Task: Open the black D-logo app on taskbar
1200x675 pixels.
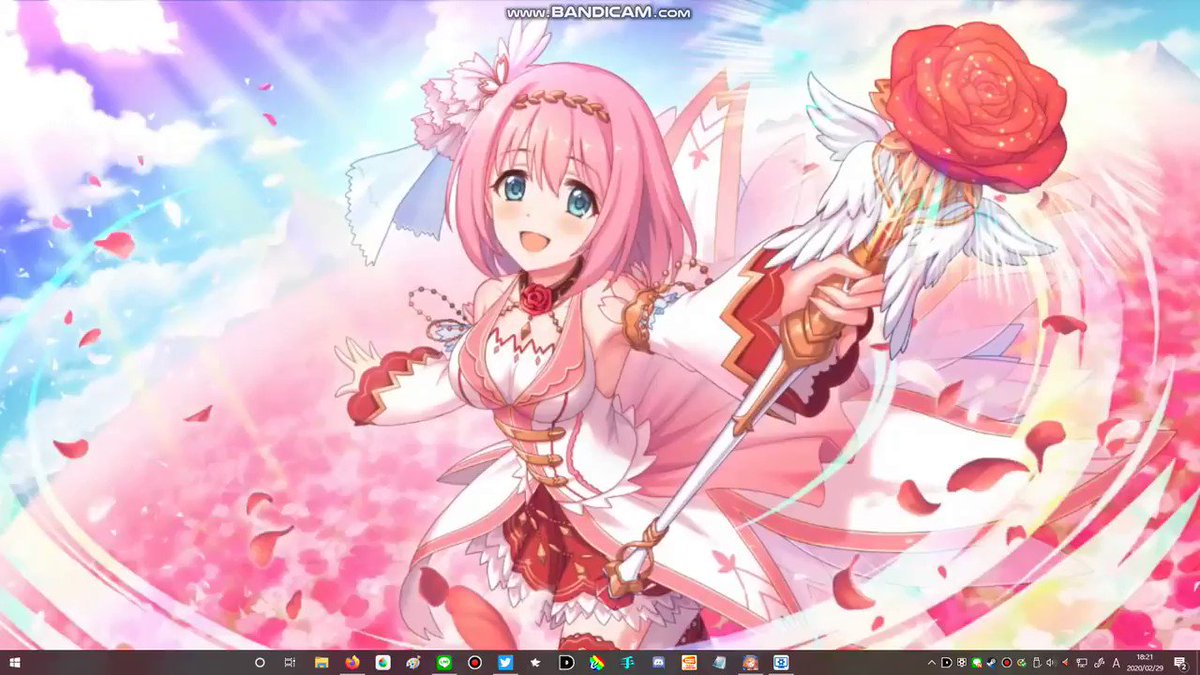Action: coord(566,662)
